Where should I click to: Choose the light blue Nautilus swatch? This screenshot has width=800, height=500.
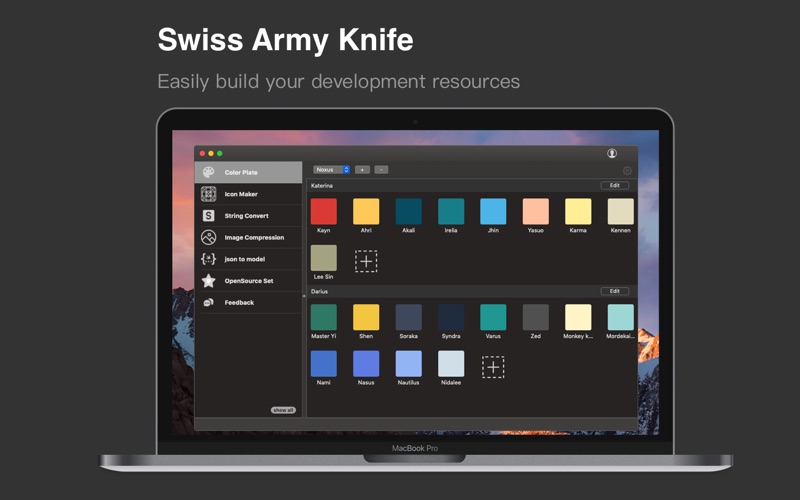pos(408,363)
